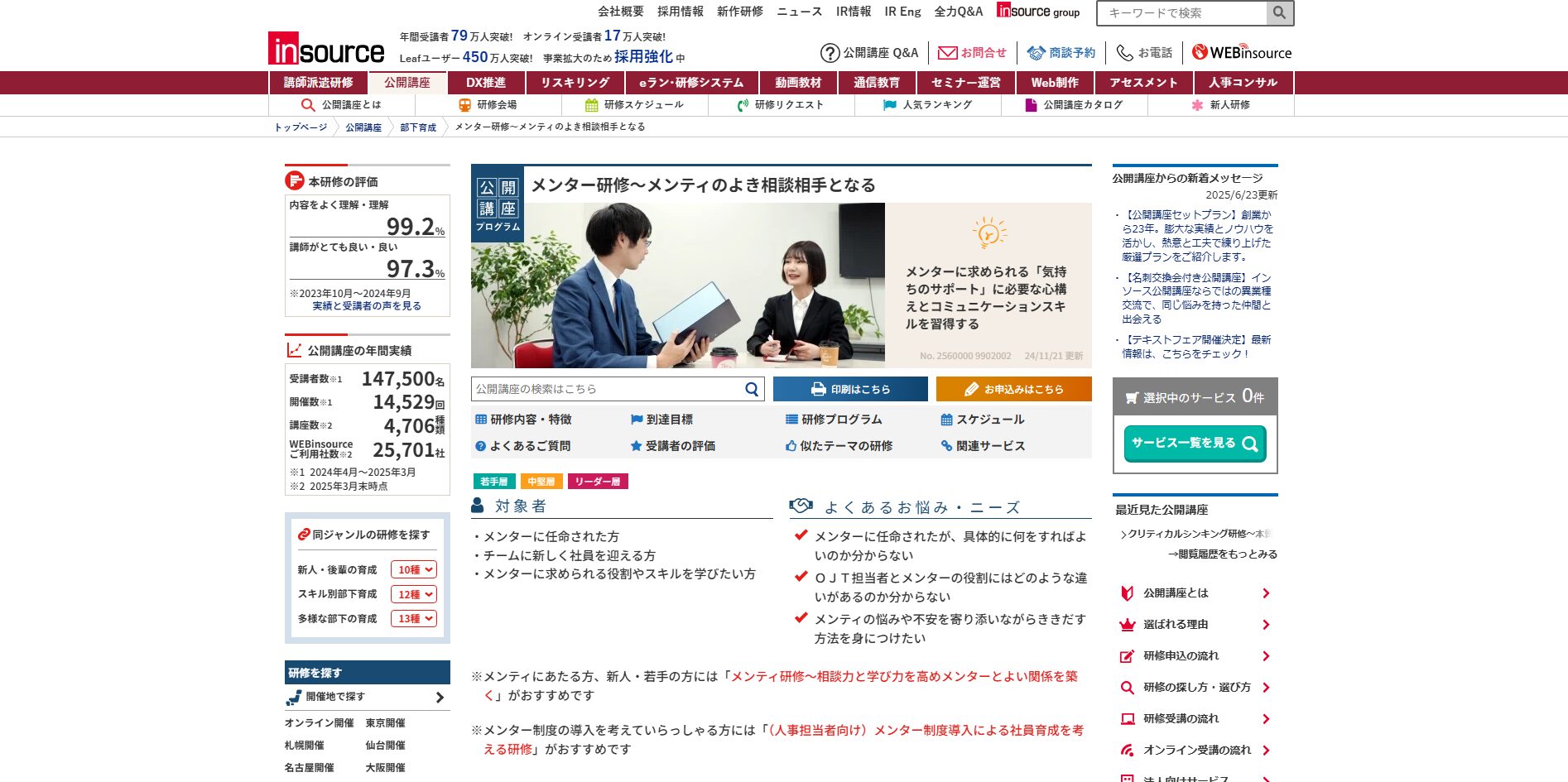Click the envelope icon for お問合せ
This screenshot has height=782, width=1568.
coord(947,53)
